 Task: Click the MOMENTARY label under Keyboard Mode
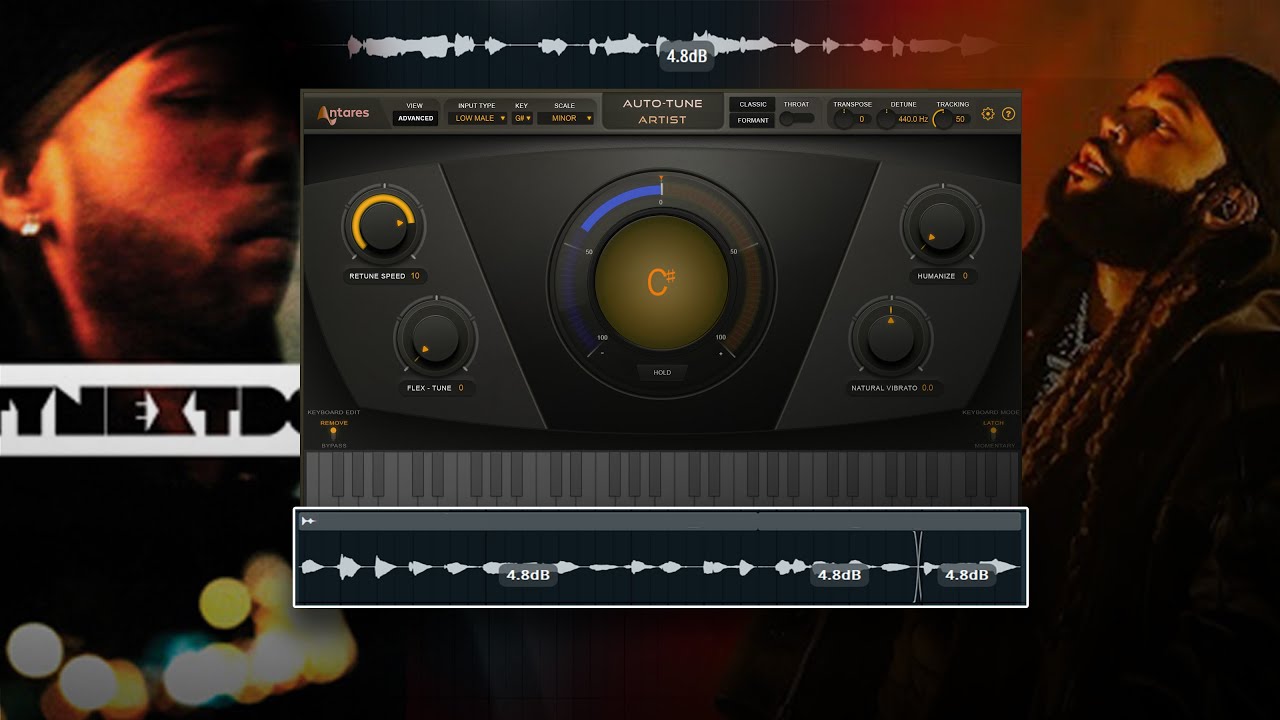point(995,445)
